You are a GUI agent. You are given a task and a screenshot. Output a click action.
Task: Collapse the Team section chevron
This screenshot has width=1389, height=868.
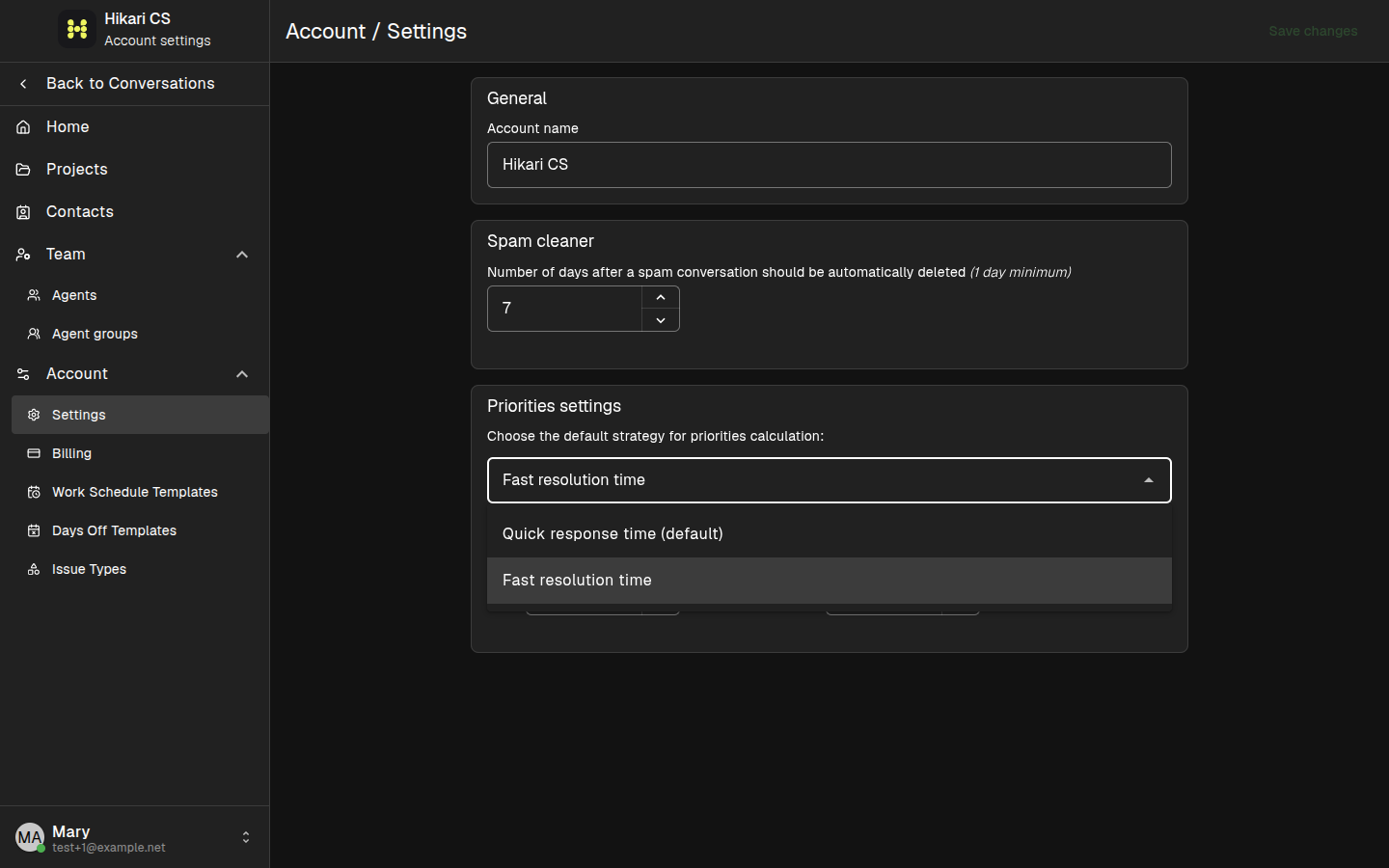pyautogui.click(x=242, y=255)
